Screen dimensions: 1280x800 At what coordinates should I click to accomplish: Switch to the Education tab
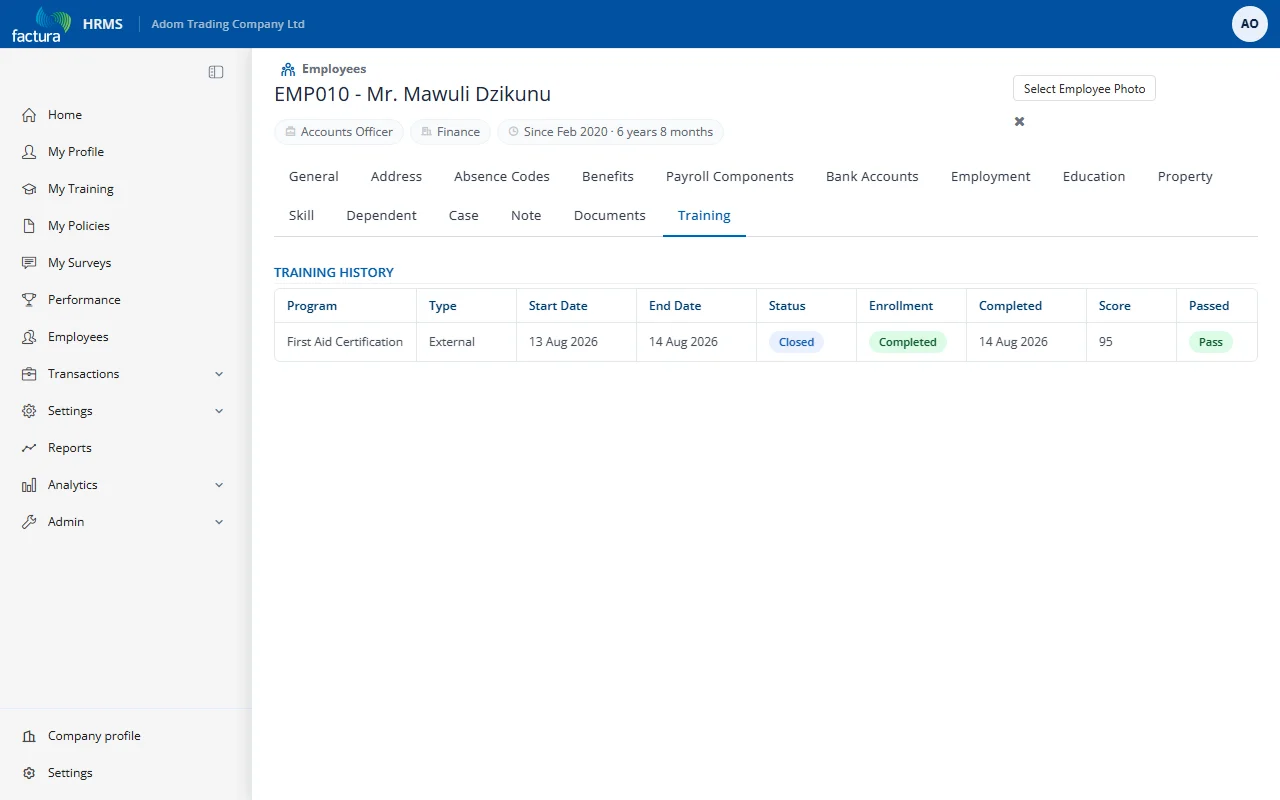[x=1094, y=177]
